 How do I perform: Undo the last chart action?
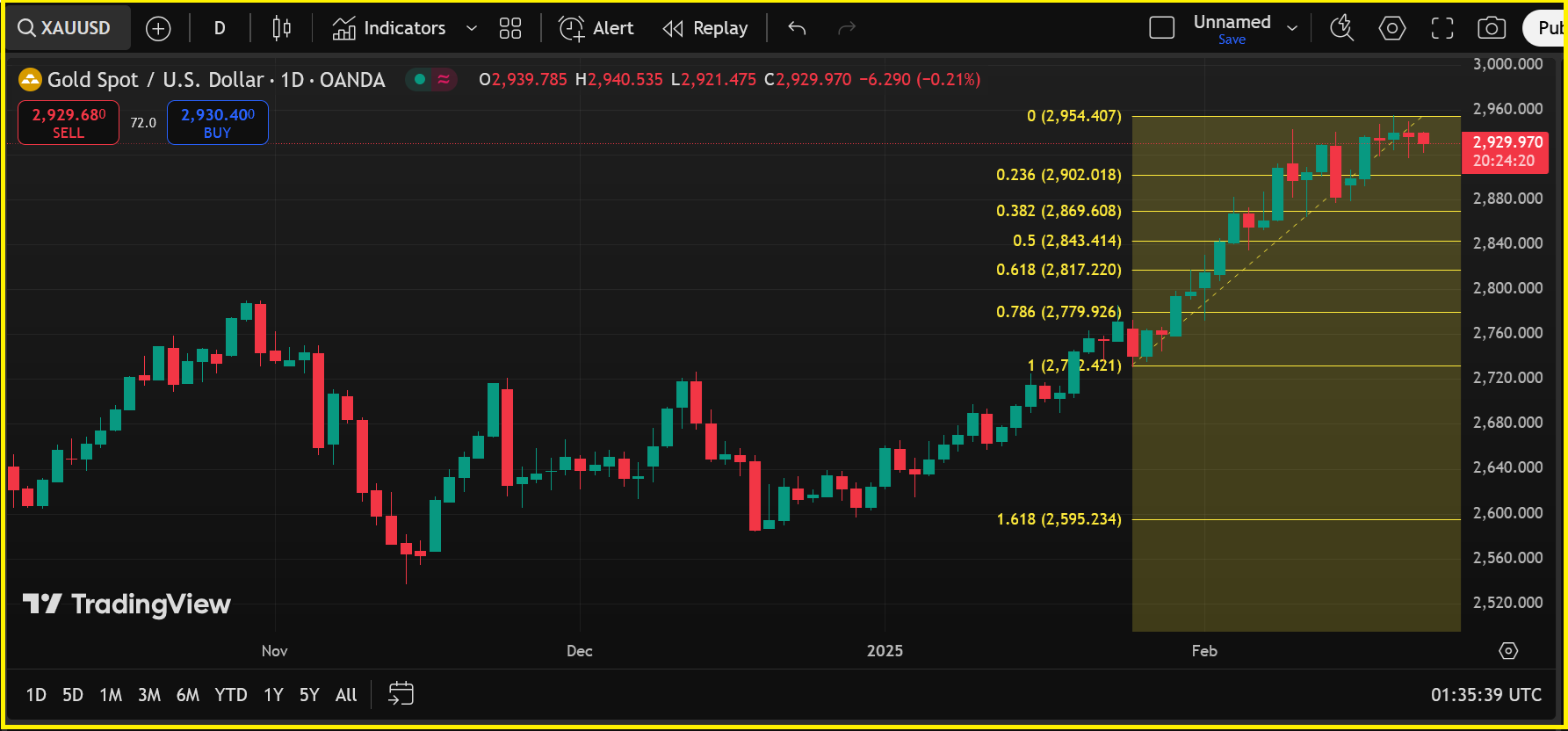(x=797, y=29)
